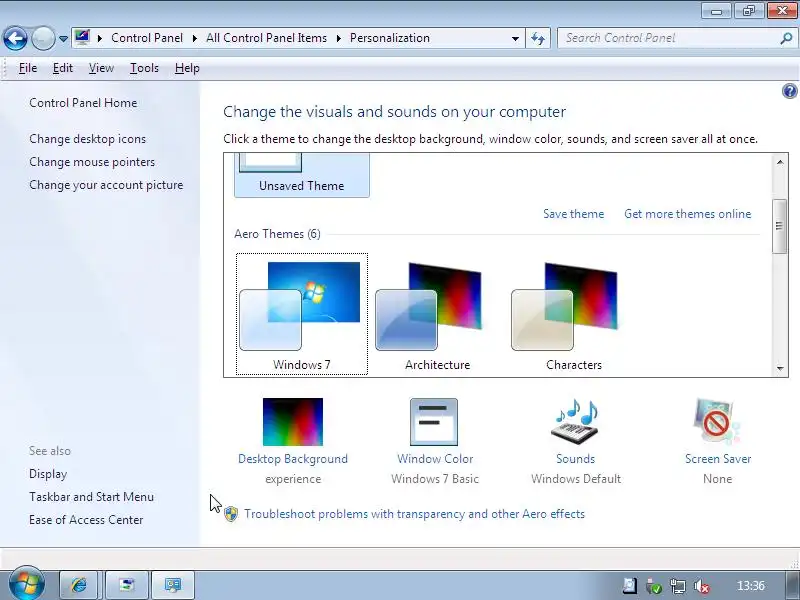This screenshot has width=800, height=600.
Task: Expand the root breadcrumb arrow before Control Panel
Action: pos(100,38)
